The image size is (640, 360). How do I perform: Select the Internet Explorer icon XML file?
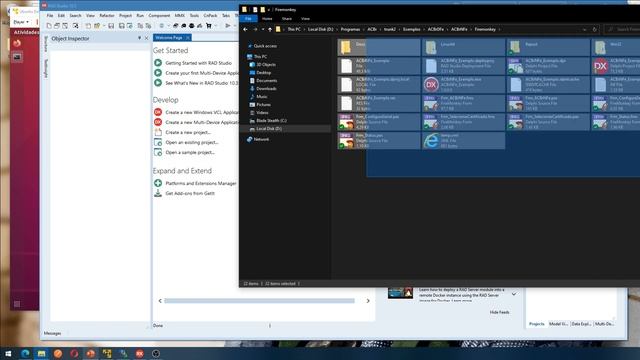coord(431,140)
